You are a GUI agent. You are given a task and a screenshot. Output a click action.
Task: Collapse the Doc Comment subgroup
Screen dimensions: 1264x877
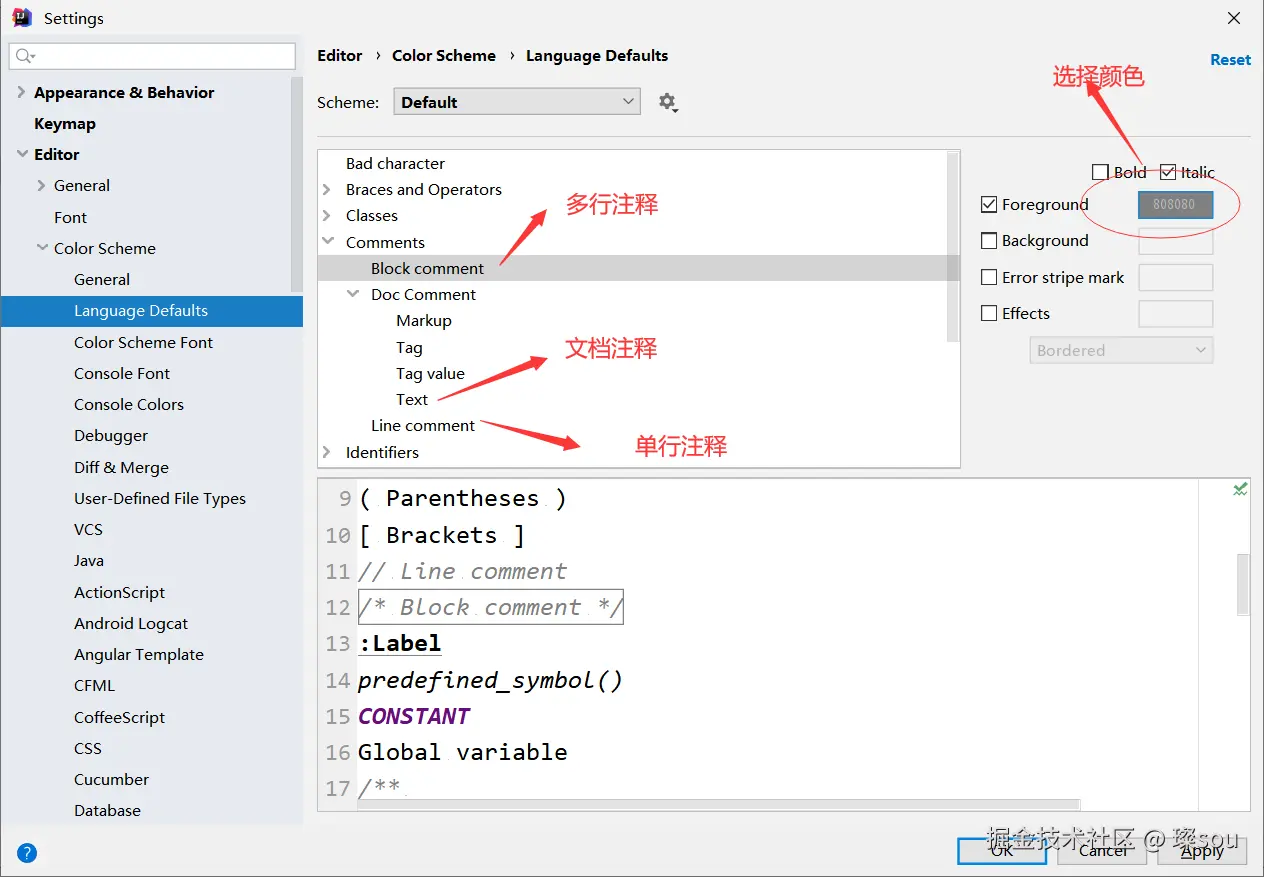pos(352,294)
